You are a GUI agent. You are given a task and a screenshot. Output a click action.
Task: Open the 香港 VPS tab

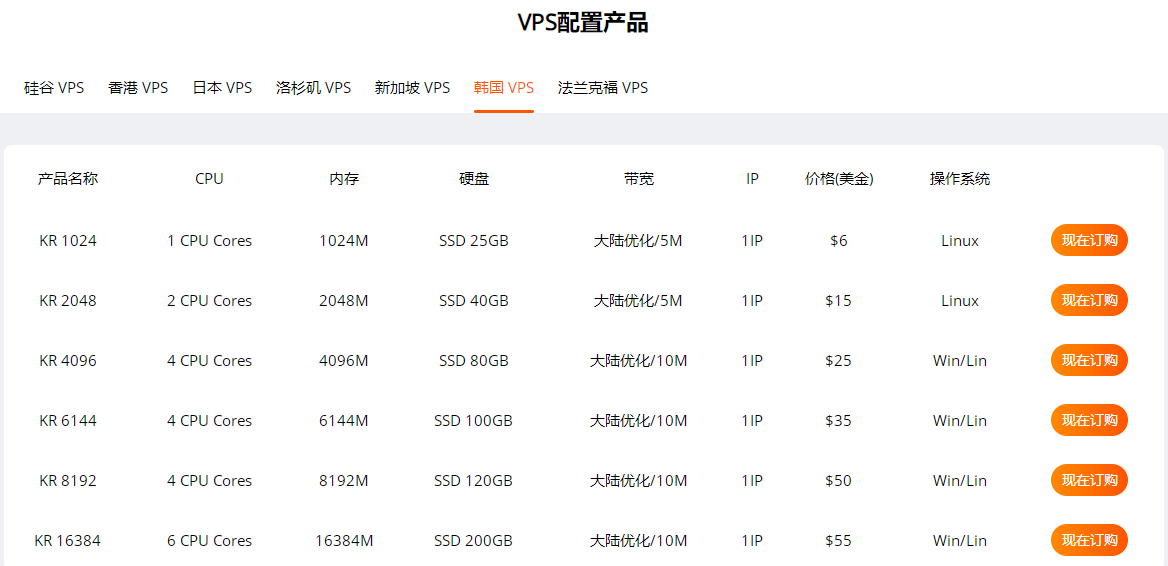click(x=138, y=88)
